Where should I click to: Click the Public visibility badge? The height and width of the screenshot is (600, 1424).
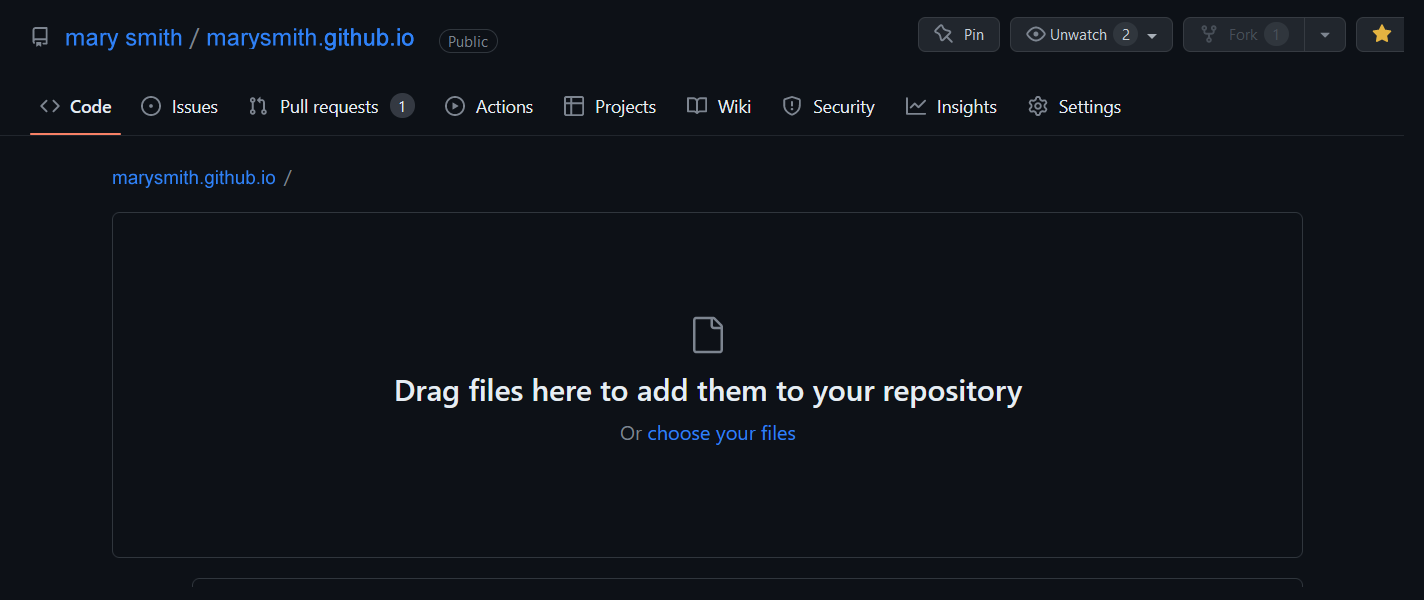468,41
